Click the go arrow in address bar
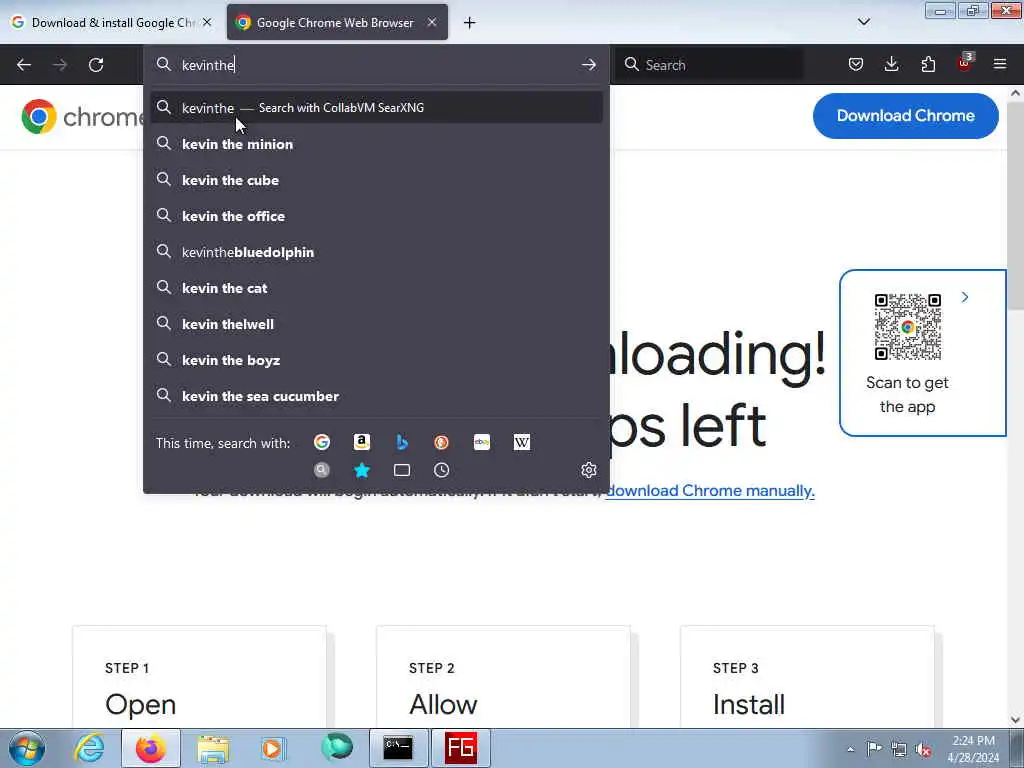The width and height of the screenshot is (1024, 768). (588, 65)
